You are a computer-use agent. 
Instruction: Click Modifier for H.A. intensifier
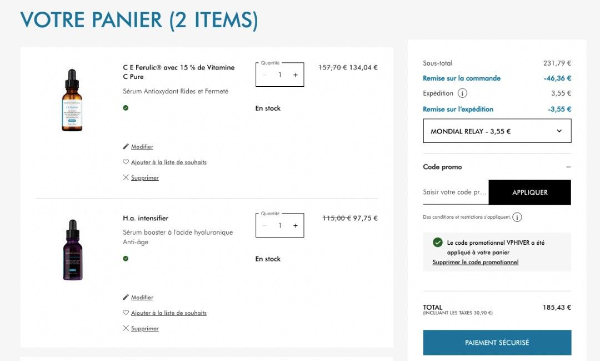138,297
